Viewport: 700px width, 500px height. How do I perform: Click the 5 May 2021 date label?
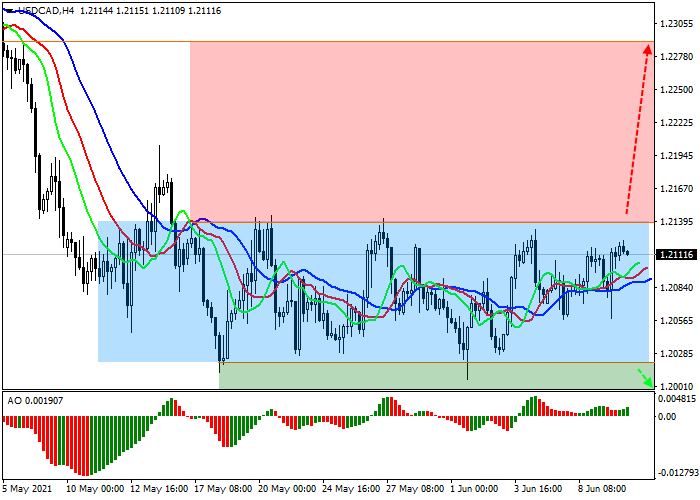(x=27, y=489)
